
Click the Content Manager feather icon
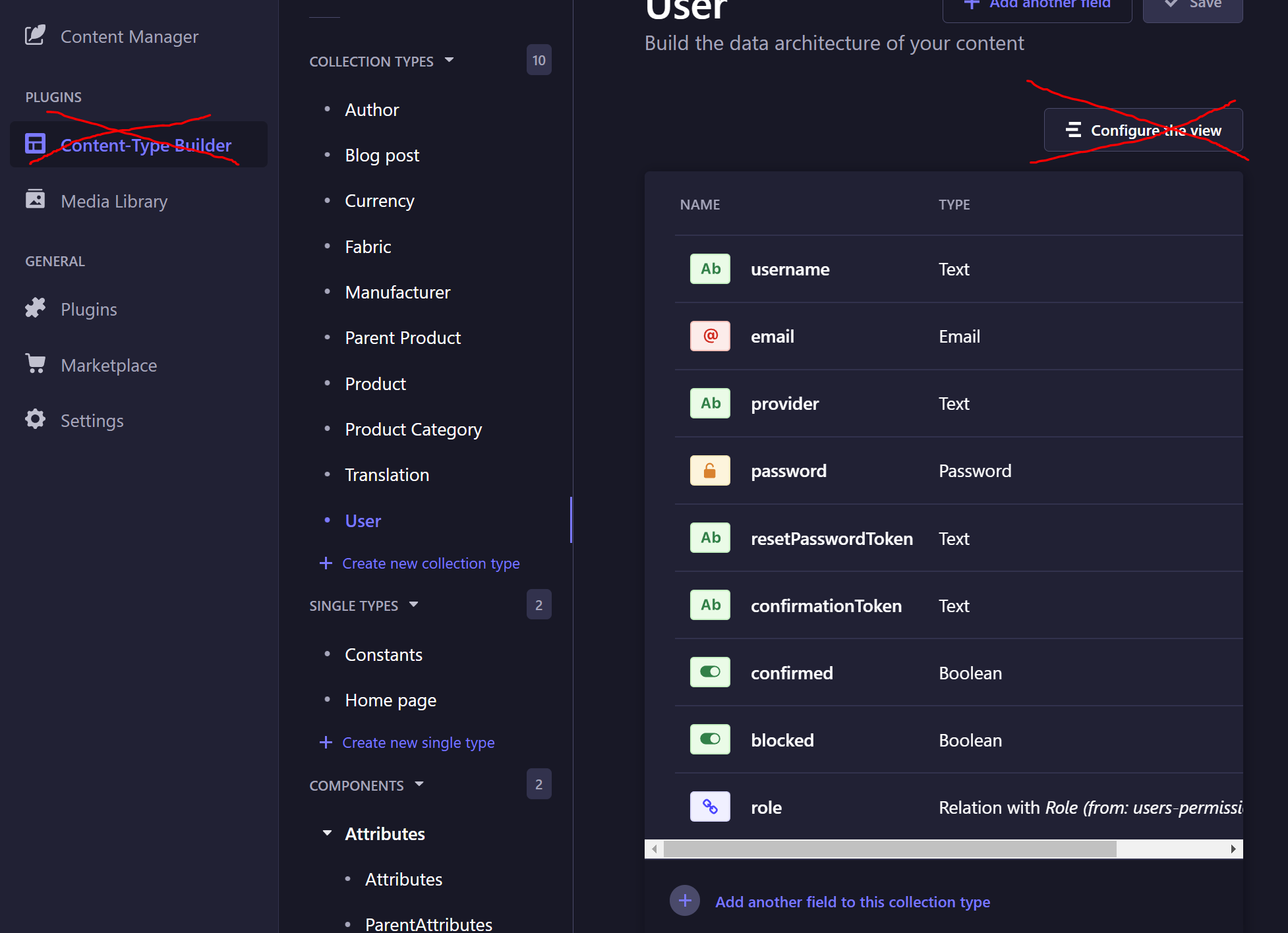(35, 36)
